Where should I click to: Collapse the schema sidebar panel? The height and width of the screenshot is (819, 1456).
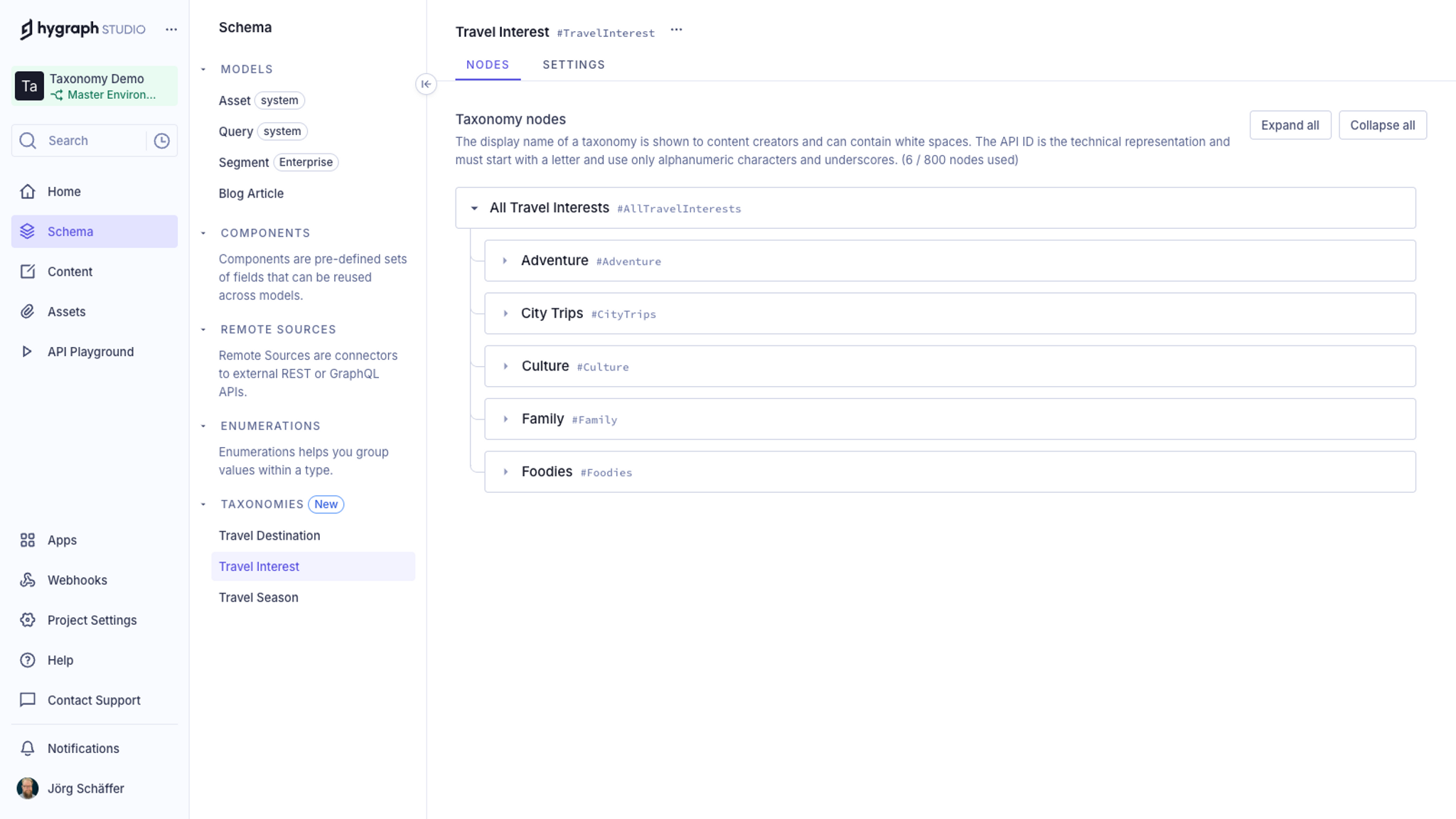coord(426,84)
